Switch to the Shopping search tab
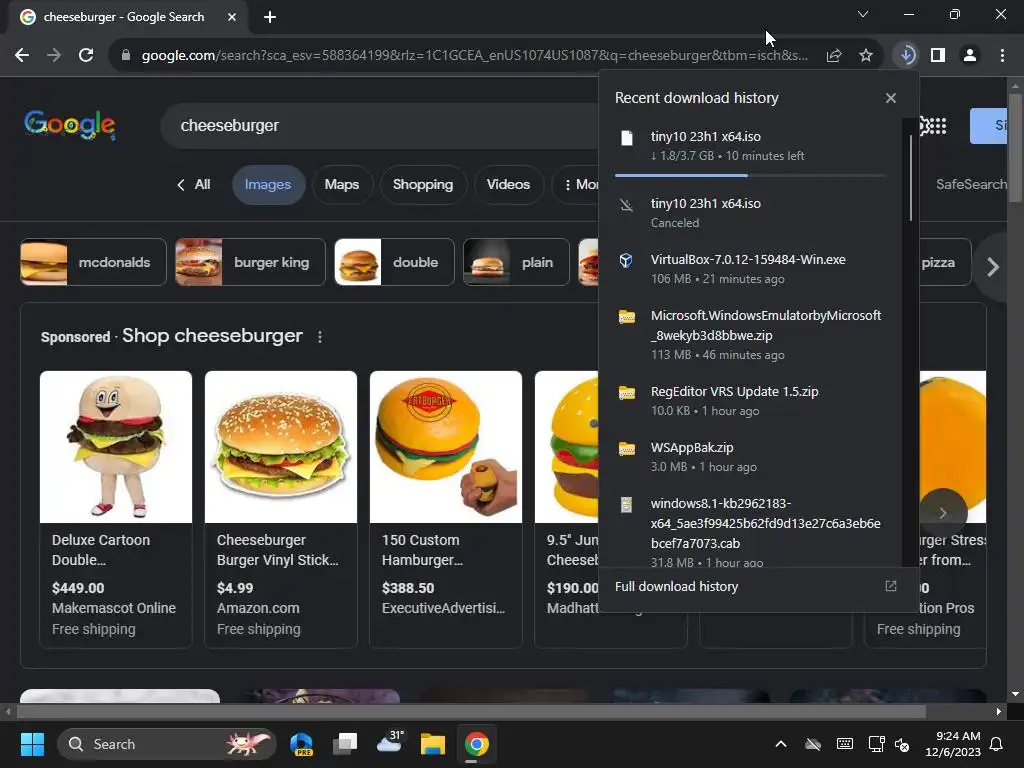1024x768 pixels. [423, 185]
